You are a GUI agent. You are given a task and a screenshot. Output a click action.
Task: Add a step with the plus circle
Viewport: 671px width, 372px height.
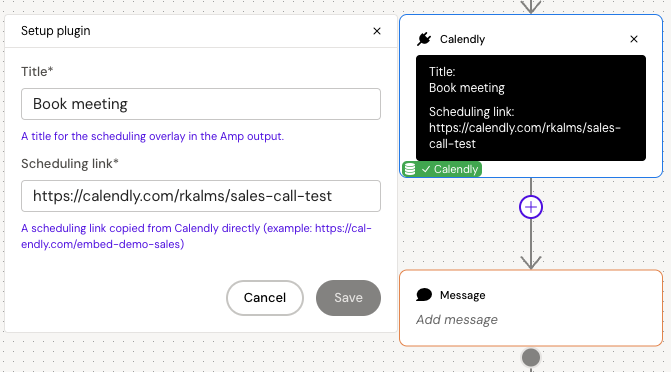click(x=531, y=207)
